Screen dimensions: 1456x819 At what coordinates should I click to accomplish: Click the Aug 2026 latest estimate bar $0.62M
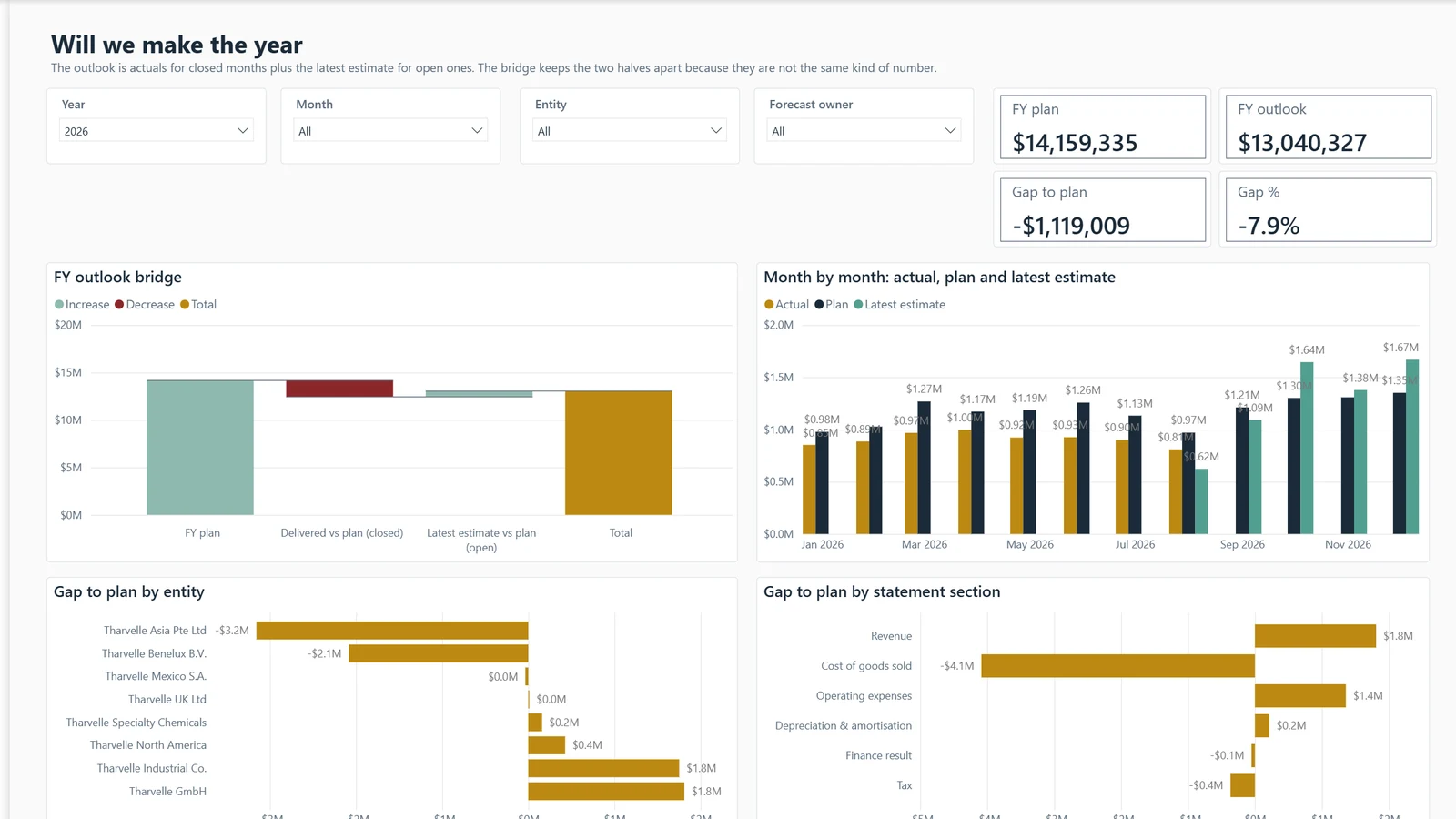pyautogui.click(x=1201, y=501)
